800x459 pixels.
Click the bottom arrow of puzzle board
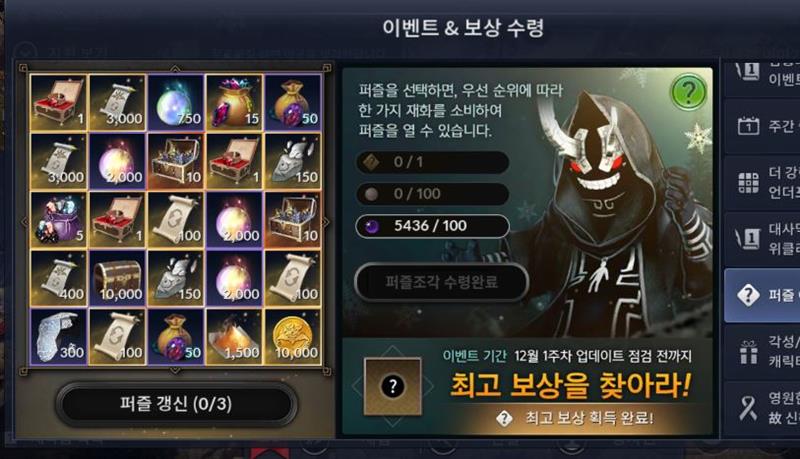point(175,370)
